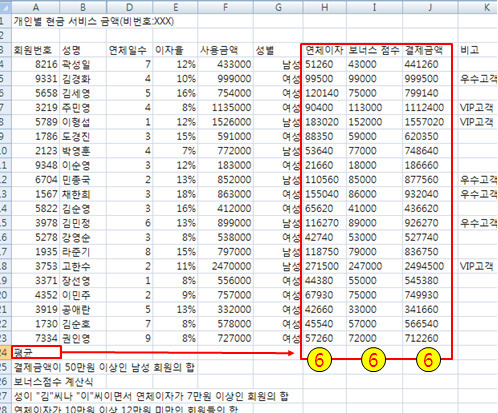Click late interest cell 271500
This screenshot has height=413, width=498.
click(324, 266)
